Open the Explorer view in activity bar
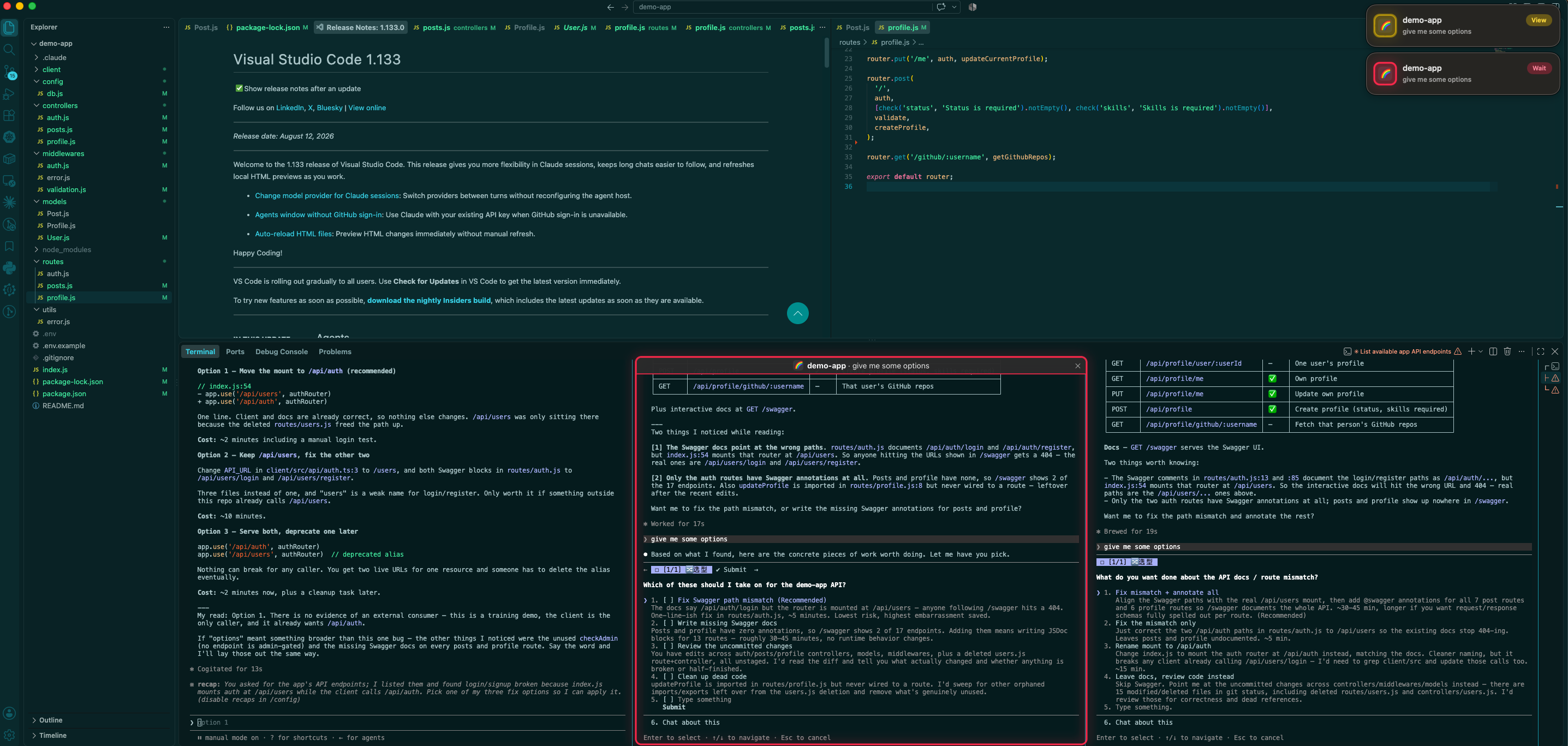The width and height of the screenshot is (1568, 746). [x=9, y=27]
